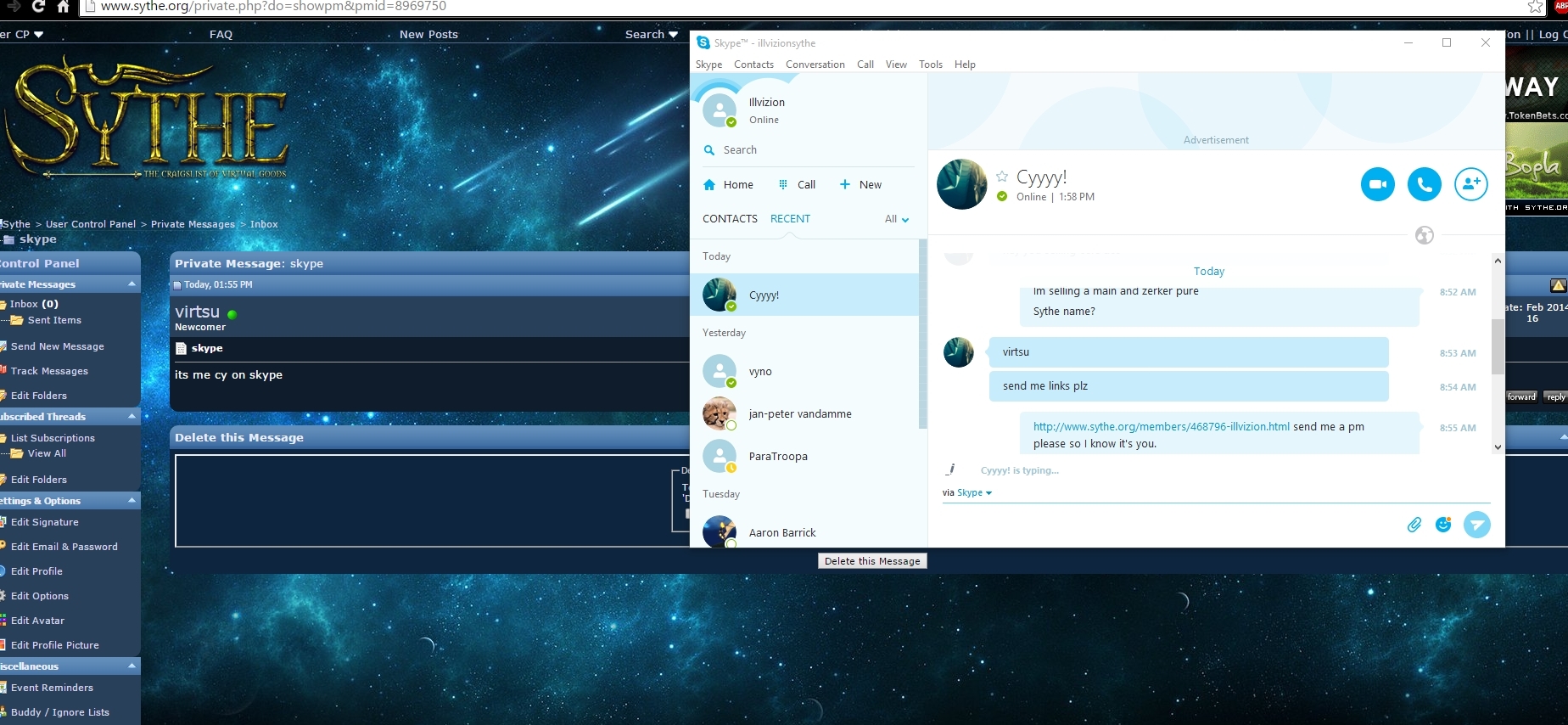Click the Skype search magnifier icon
The height and width of the screenshot is (725, 1568).
click(709, 150)
